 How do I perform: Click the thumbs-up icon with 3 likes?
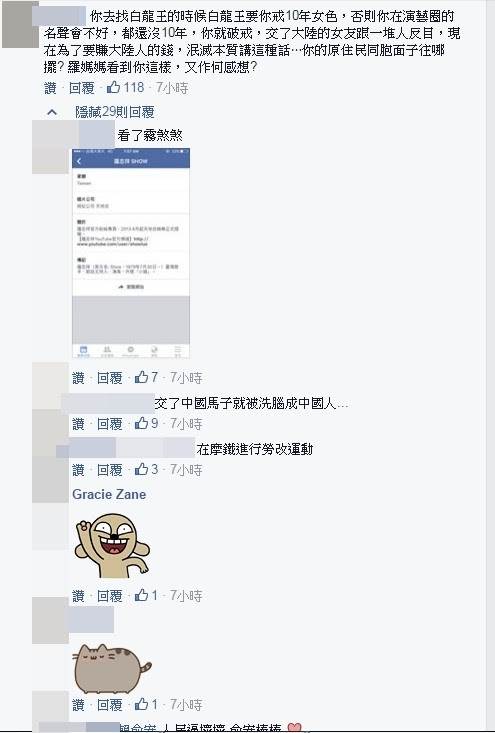click(141, 469)
